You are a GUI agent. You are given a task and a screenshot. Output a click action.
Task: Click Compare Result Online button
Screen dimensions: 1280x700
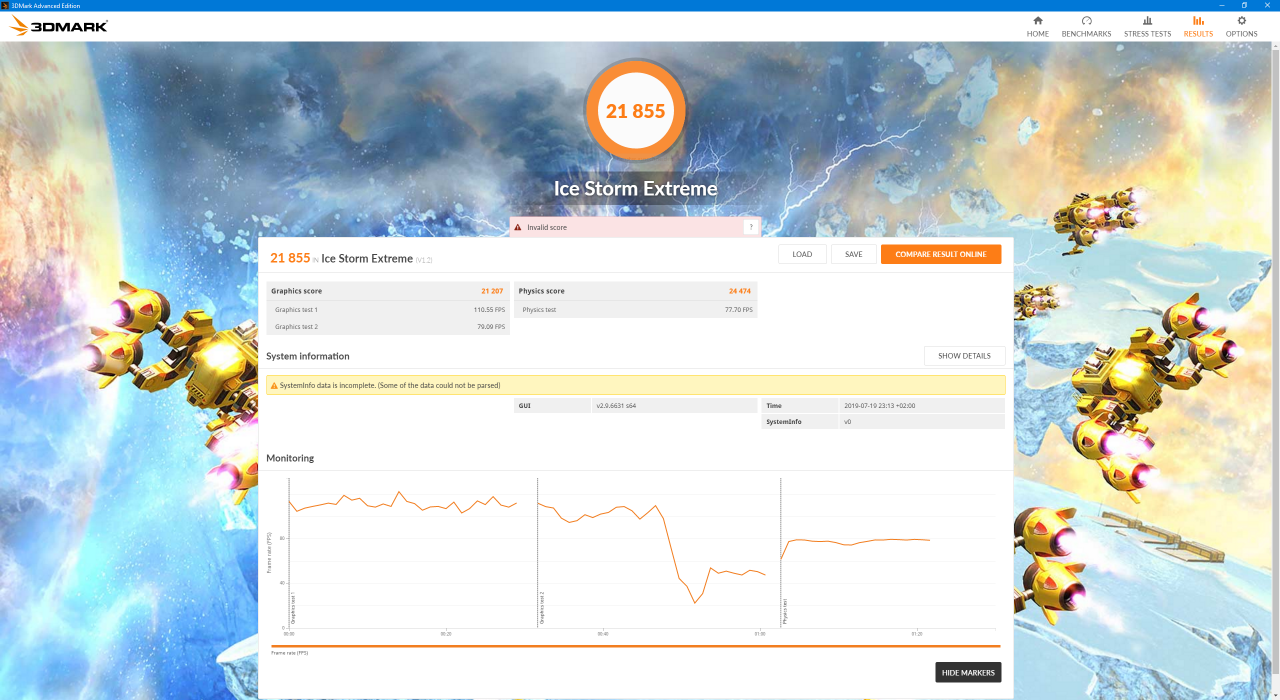940,254
